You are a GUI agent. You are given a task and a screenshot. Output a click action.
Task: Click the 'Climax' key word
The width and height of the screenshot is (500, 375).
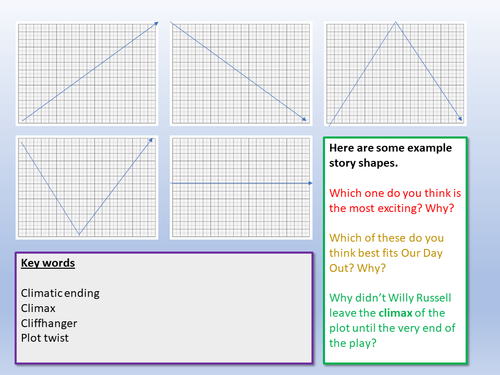(38, 308)
